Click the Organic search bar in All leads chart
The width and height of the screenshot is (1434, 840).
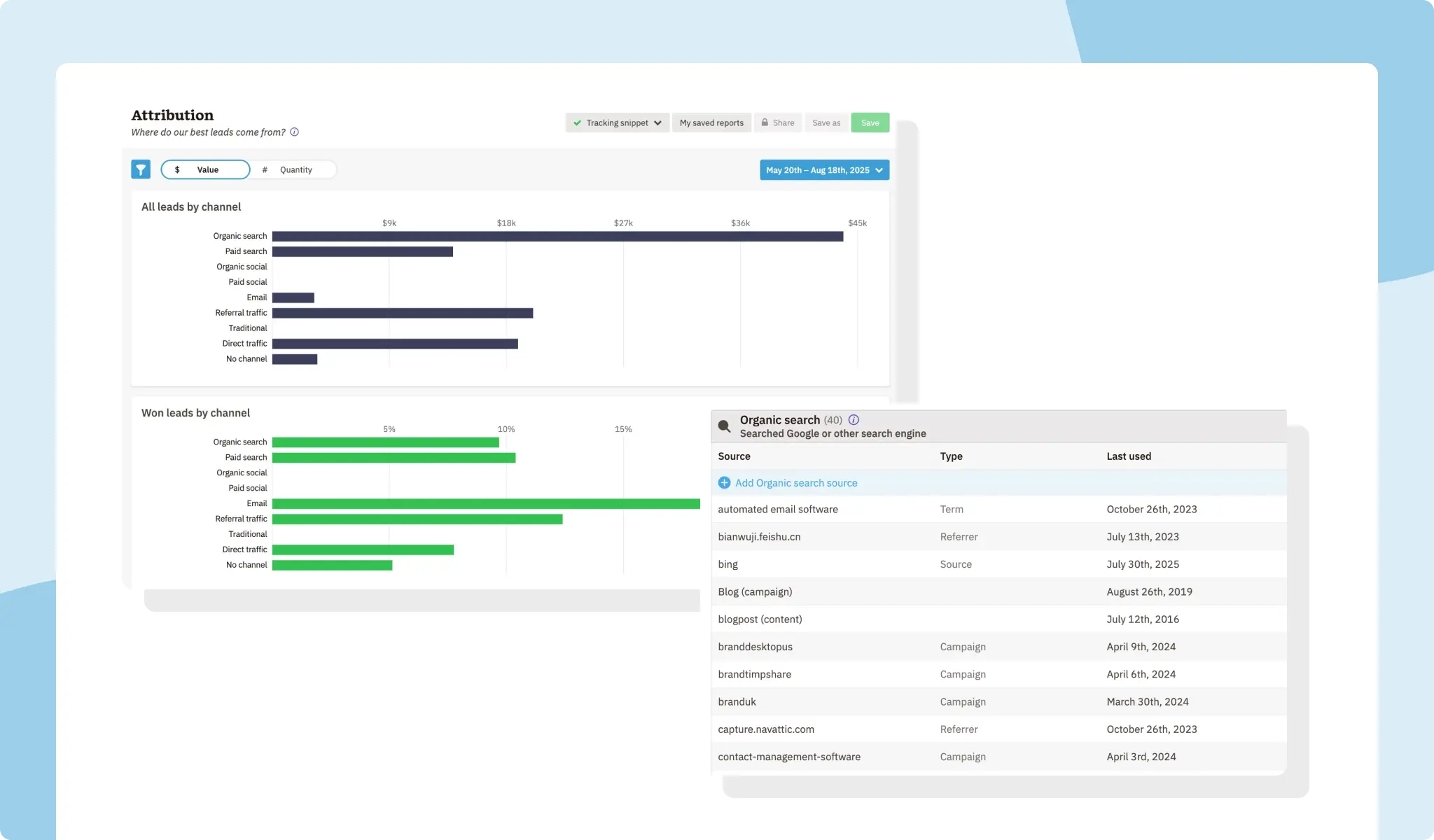(558, 236)
